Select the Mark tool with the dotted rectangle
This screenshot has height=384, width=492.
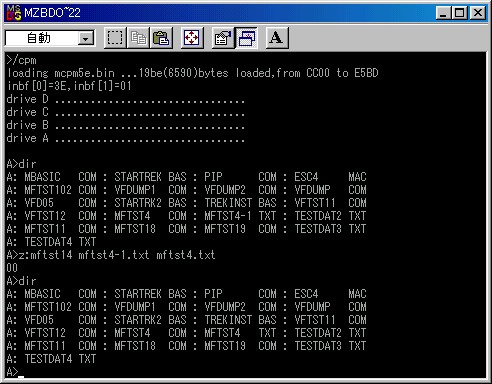115,38
